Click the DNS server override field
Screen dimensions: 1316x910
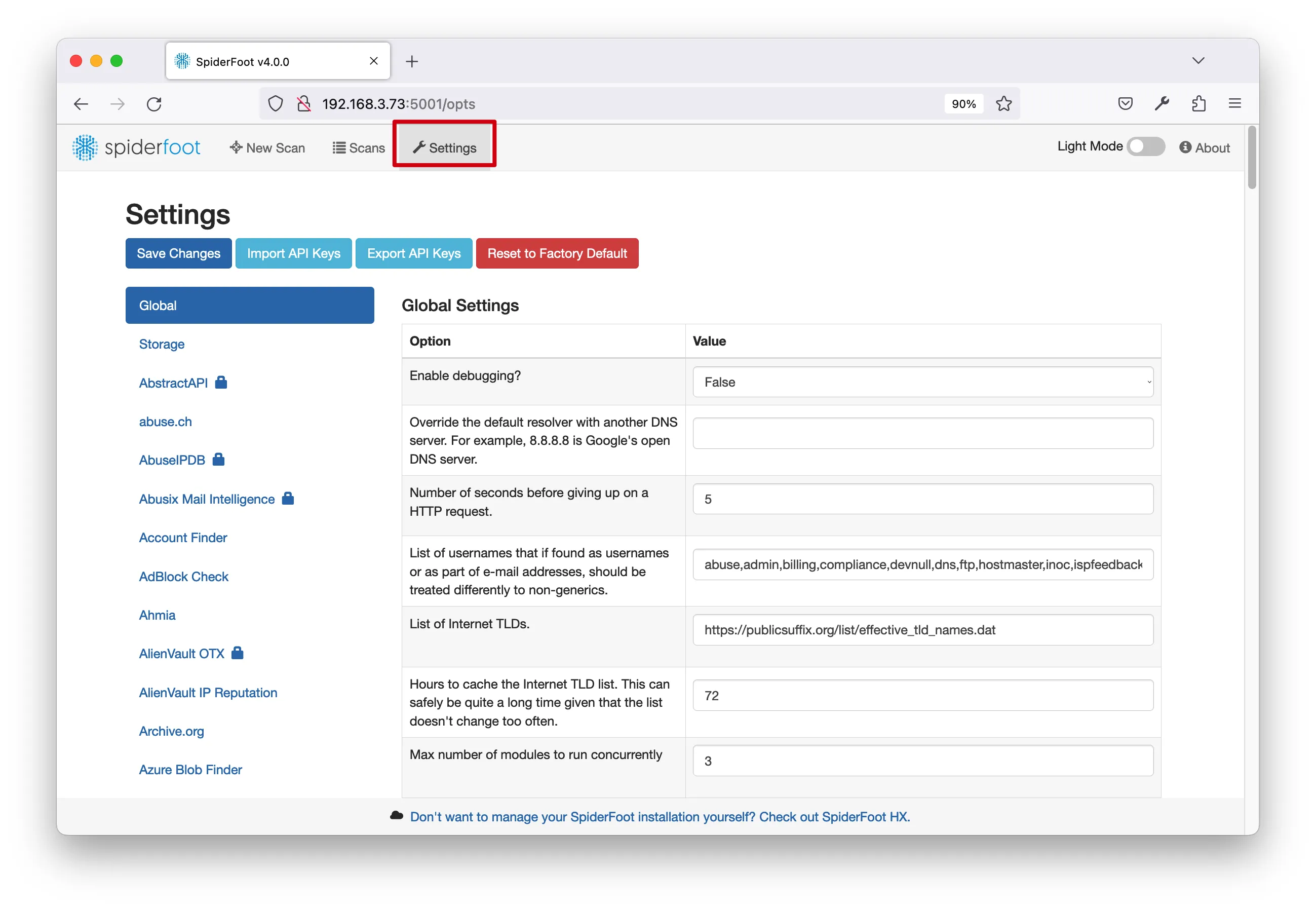(x=923, y=433)
